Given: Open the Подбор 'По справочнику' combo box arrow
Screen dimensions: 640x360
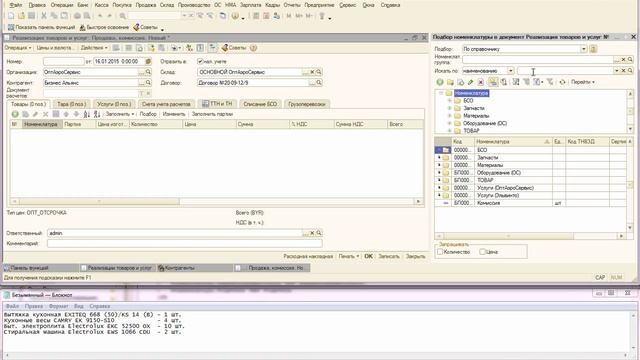Looking at the screenshot, I should pyautogui.click(x=584, y=49).
